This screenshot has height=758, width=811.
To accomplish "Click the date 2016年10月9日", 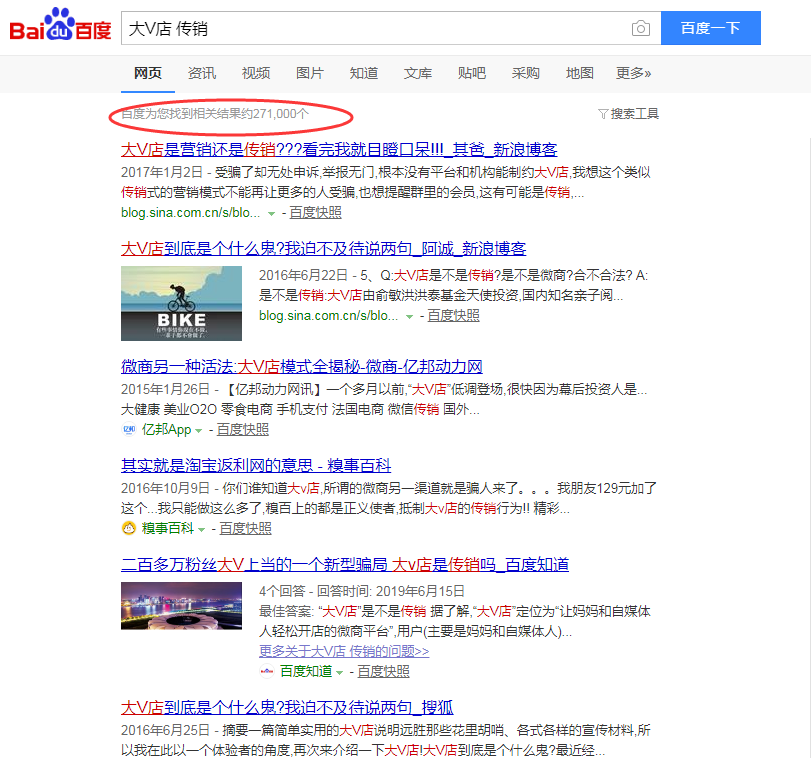I will coord(166,488).
